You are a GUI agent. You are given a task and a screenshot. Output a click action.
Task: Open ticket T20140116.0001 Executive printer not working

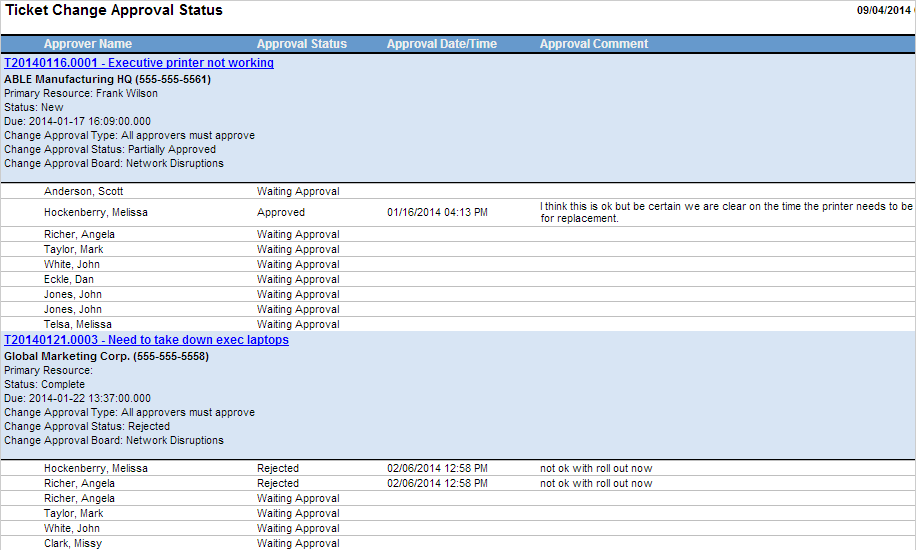coord(139,63)
